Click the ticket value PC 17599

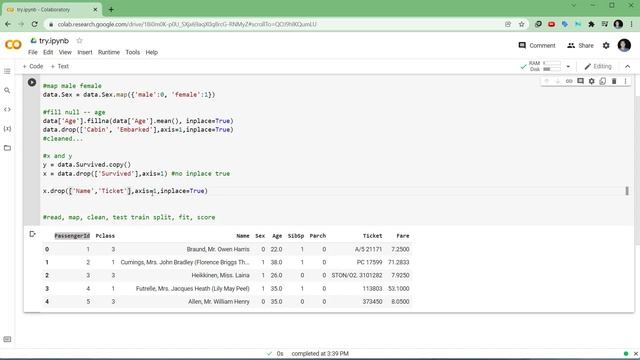369,262
